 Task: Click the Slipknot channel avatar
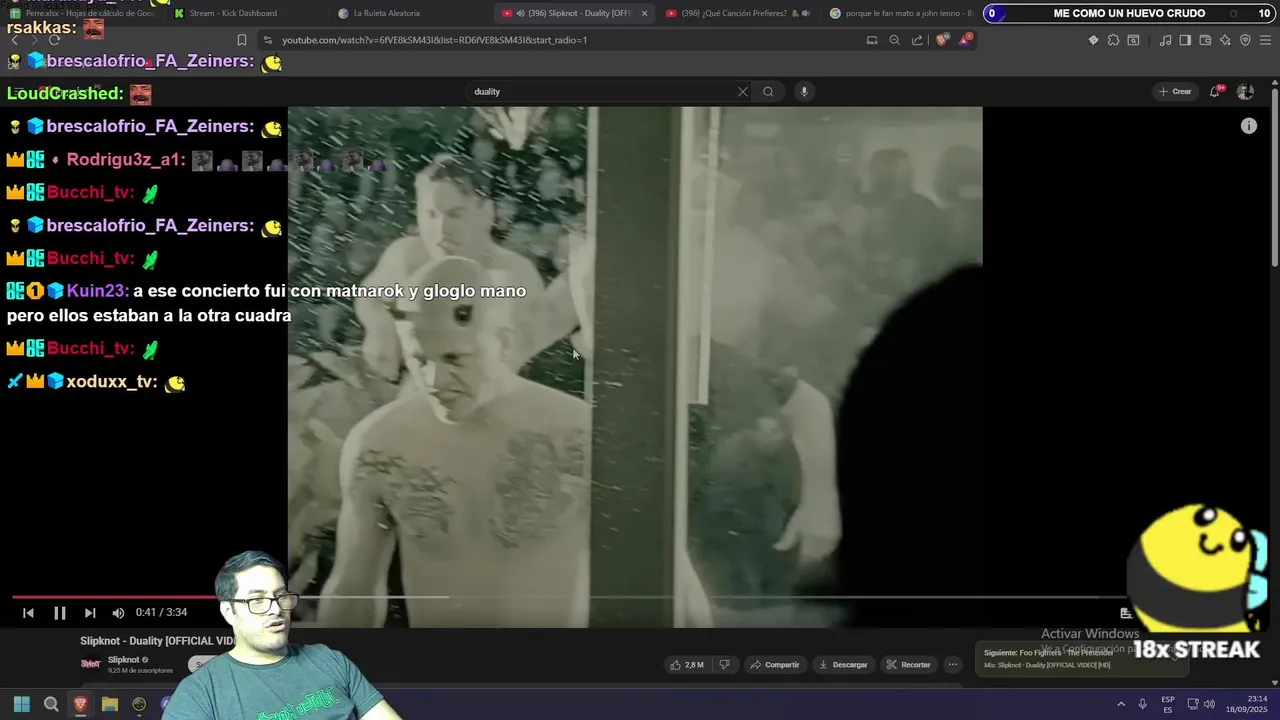pos(91,663)
